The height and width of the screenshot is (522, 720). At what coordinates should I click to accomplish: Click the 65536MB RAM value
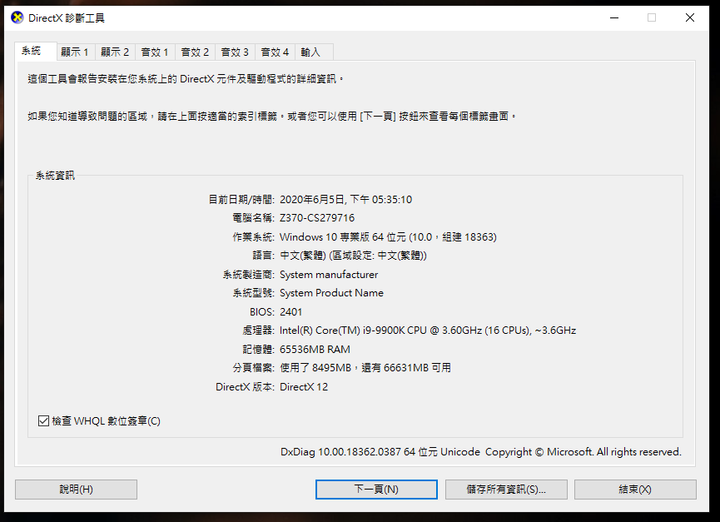coord(315,349)
